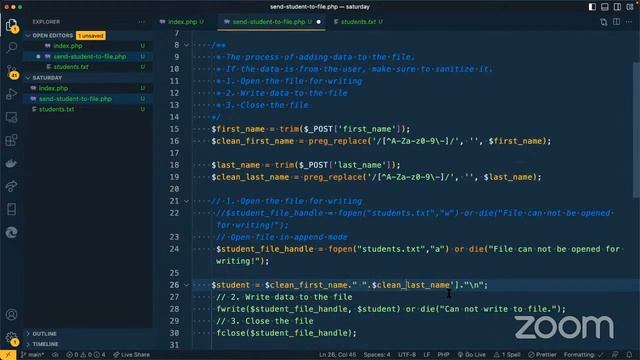Start Live Share from status bar
The height and width of the screenshot is (360, 640).
131,355
